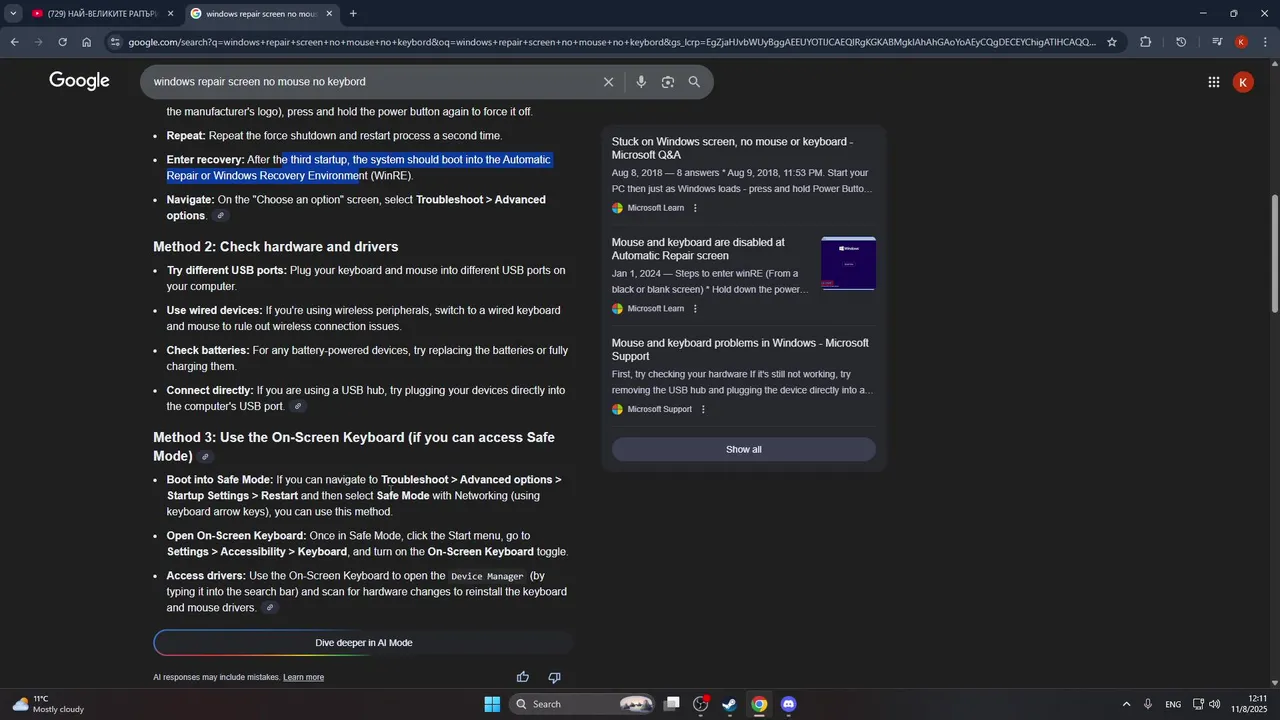This screenshot has height=720, width=1280.
Task: Open the Google apps grid
Action: coord(1213,82)
